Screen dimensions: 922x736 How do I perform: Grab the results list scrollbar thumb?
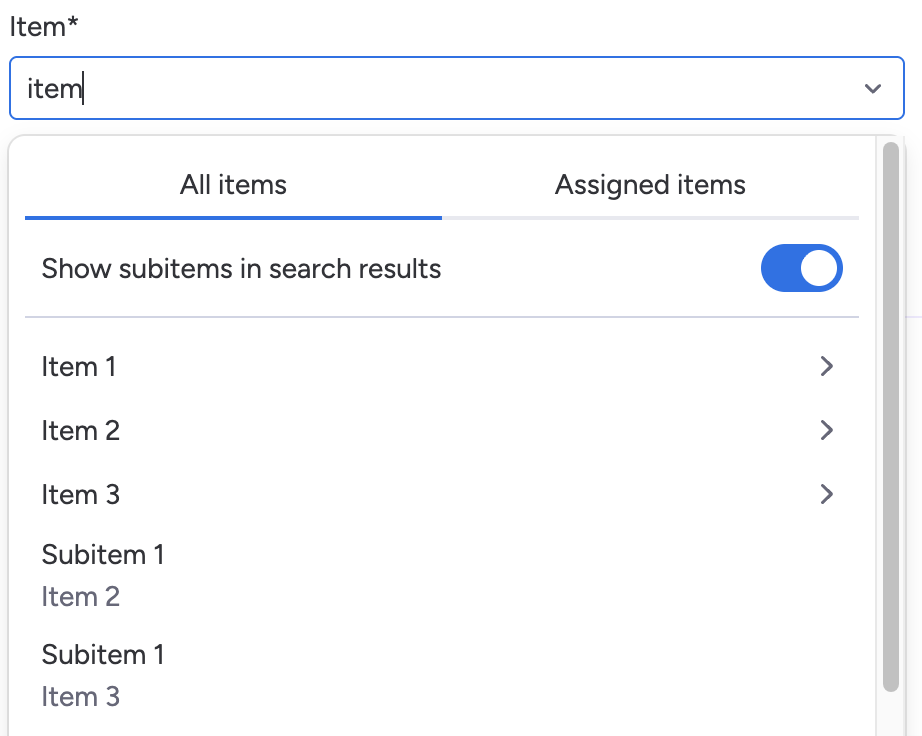pos(891,415)
